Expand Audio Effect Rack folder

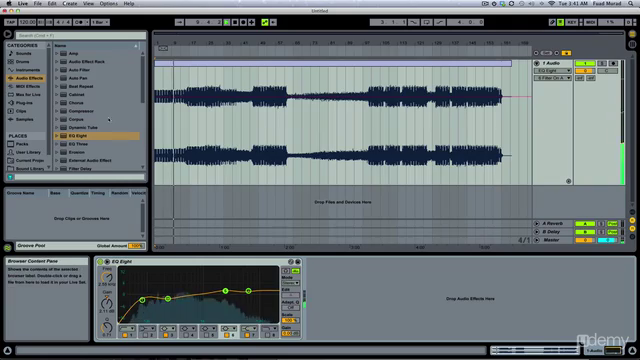[x=57, y=62]
